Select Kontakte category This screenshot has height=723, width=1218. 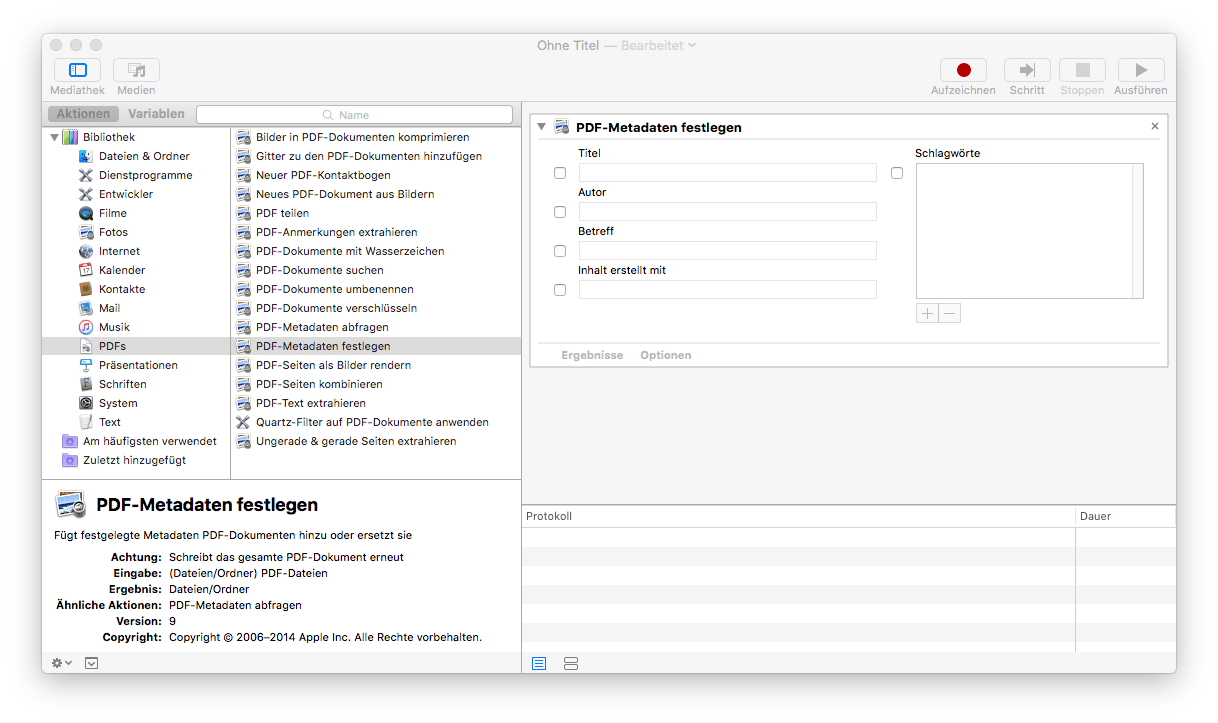(x=122, y=289)
